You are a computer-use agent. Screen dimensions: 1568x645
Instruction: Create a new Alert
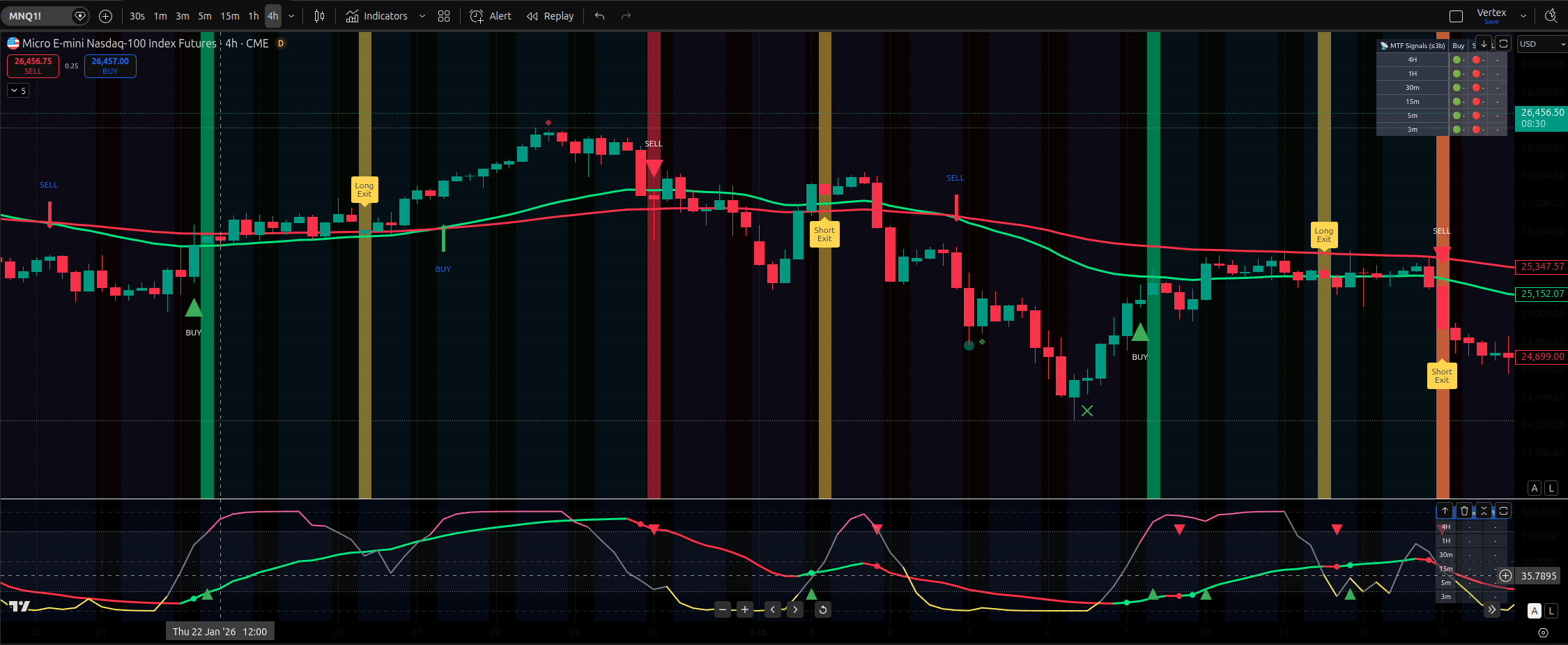491,16
